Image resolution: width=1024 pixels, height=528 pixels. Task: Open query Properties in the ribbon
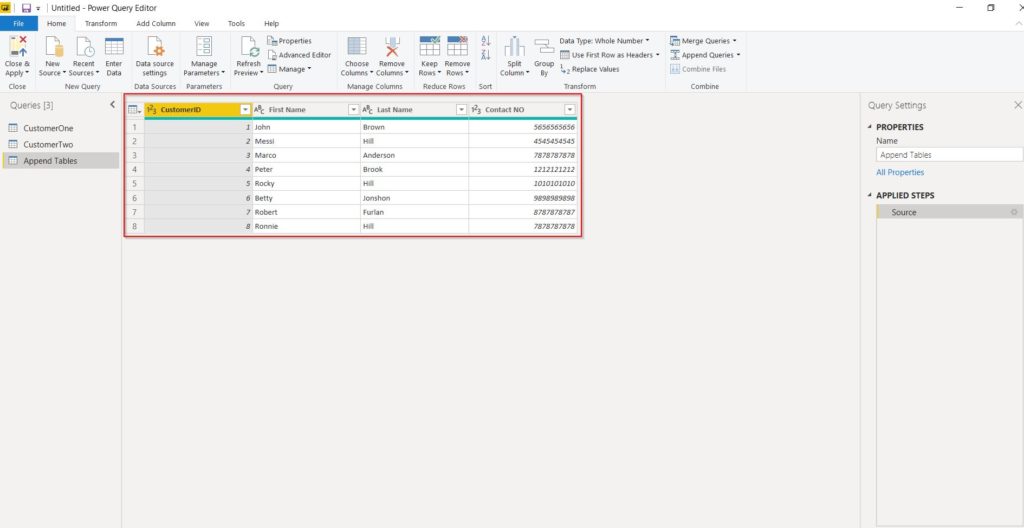point(289,41)
